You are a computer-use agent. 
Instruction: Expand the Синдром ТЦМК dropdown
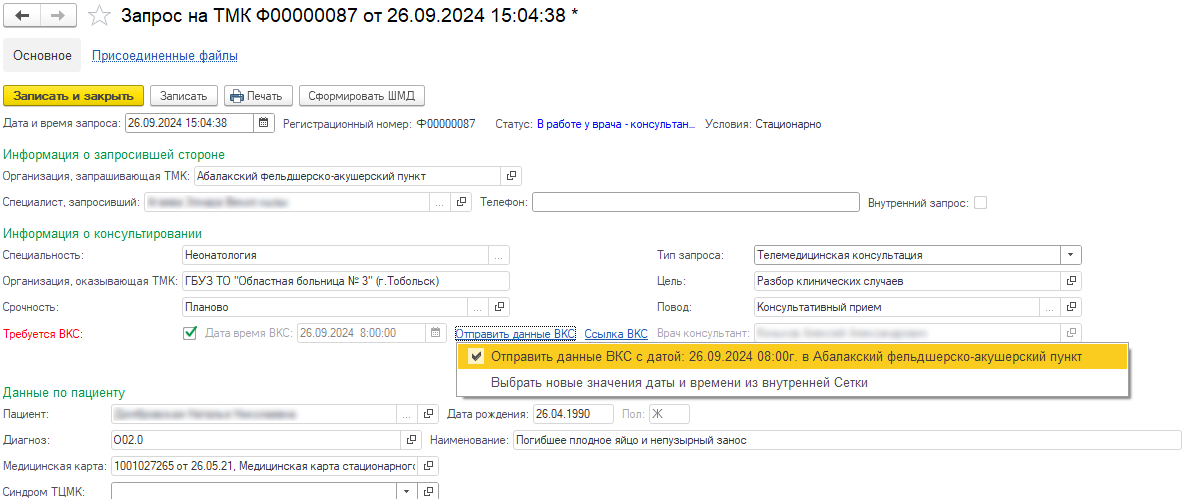pyautogui.click(x=406, y=491)
